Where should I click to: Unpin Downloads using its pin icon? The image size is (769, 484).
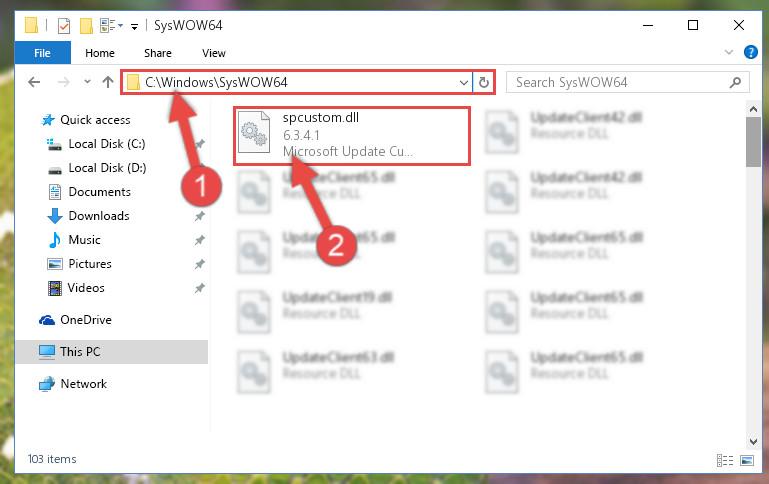pyautogui.click(x=200, y=216)
